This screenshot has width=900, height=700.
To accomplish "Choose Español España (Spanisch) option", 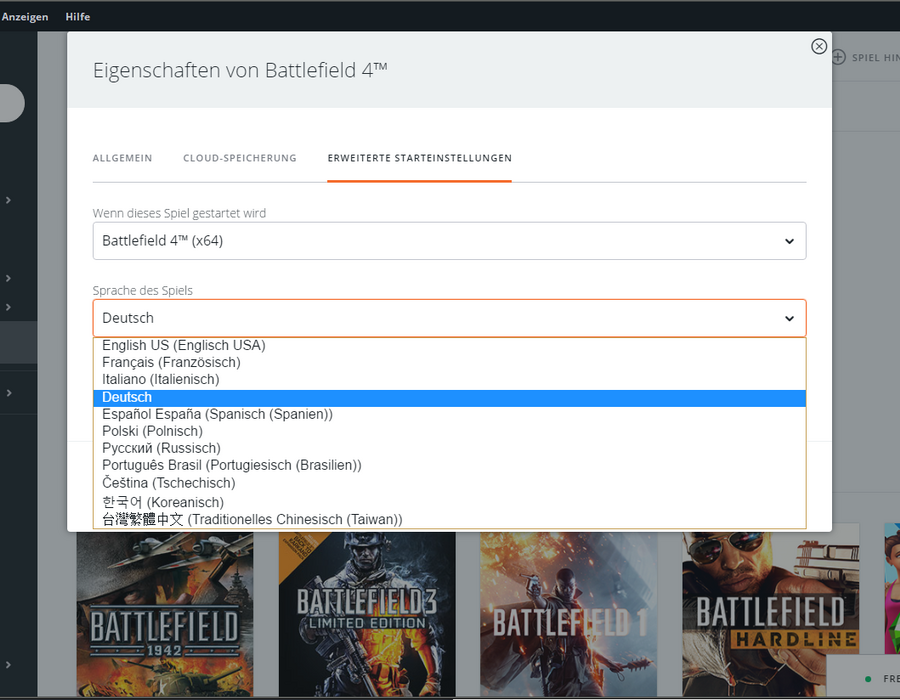I will point(449,414).
